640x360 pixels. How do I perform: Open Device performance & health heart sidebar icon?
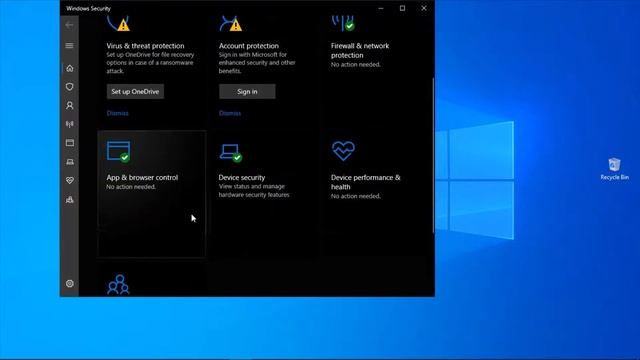pyautogui.click(x=70, y=180)
